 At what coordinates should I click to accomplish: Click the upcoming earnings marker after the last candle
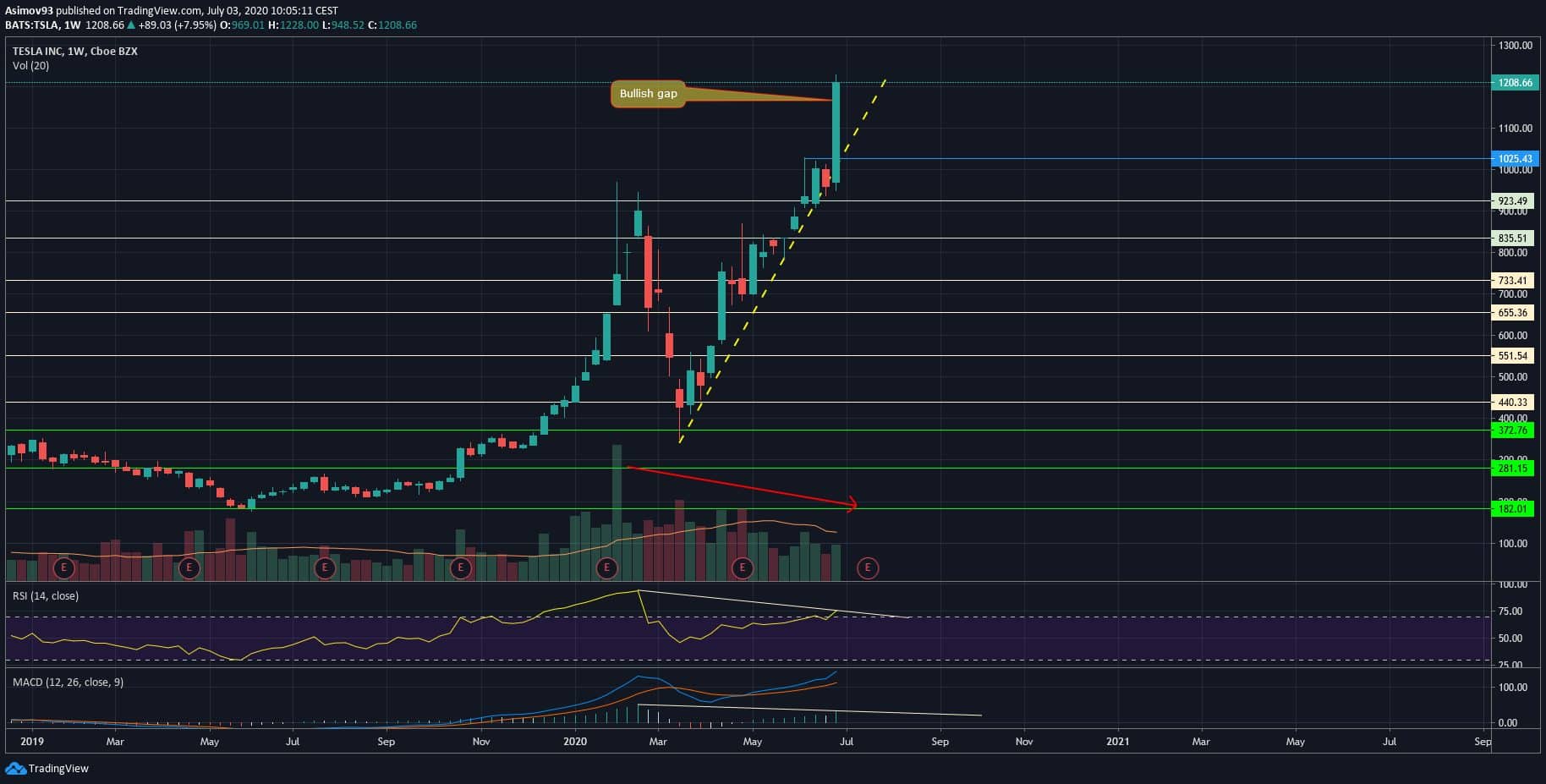pos(867,567)
